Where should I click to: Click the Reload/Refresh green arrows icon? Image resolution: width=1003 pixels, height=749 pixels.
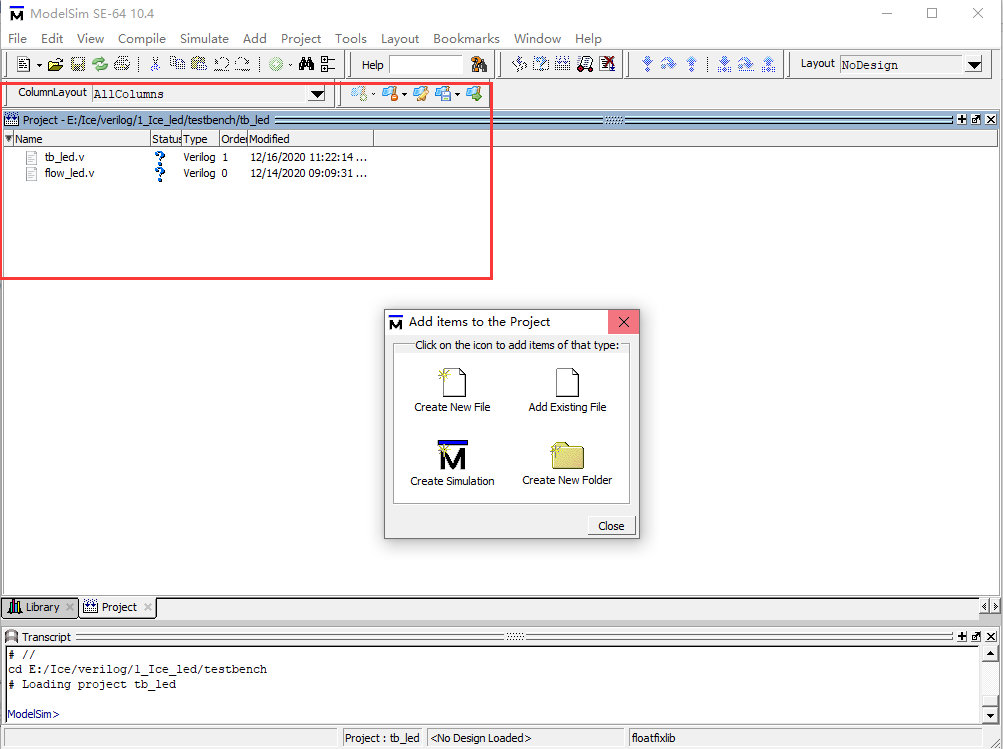point(99,63)
